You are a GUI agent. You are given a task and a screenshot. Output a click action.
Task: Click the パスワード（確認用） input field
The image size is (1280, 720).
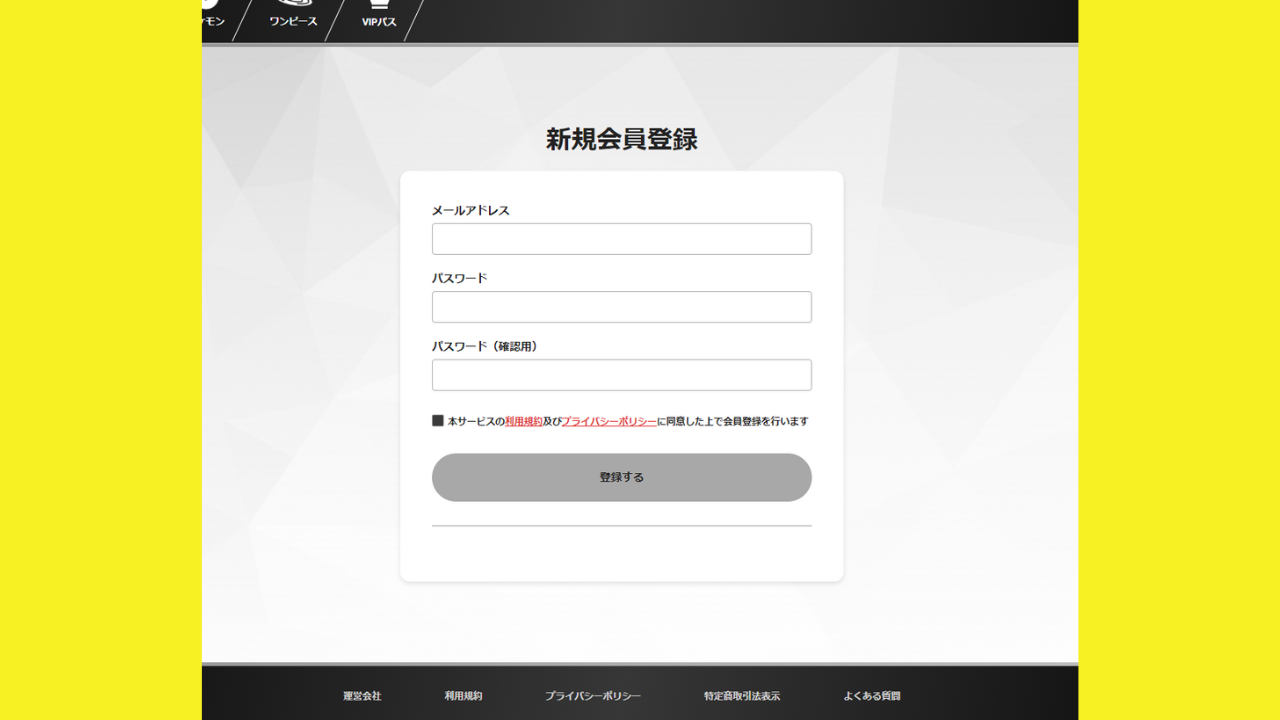coord(621,375)
